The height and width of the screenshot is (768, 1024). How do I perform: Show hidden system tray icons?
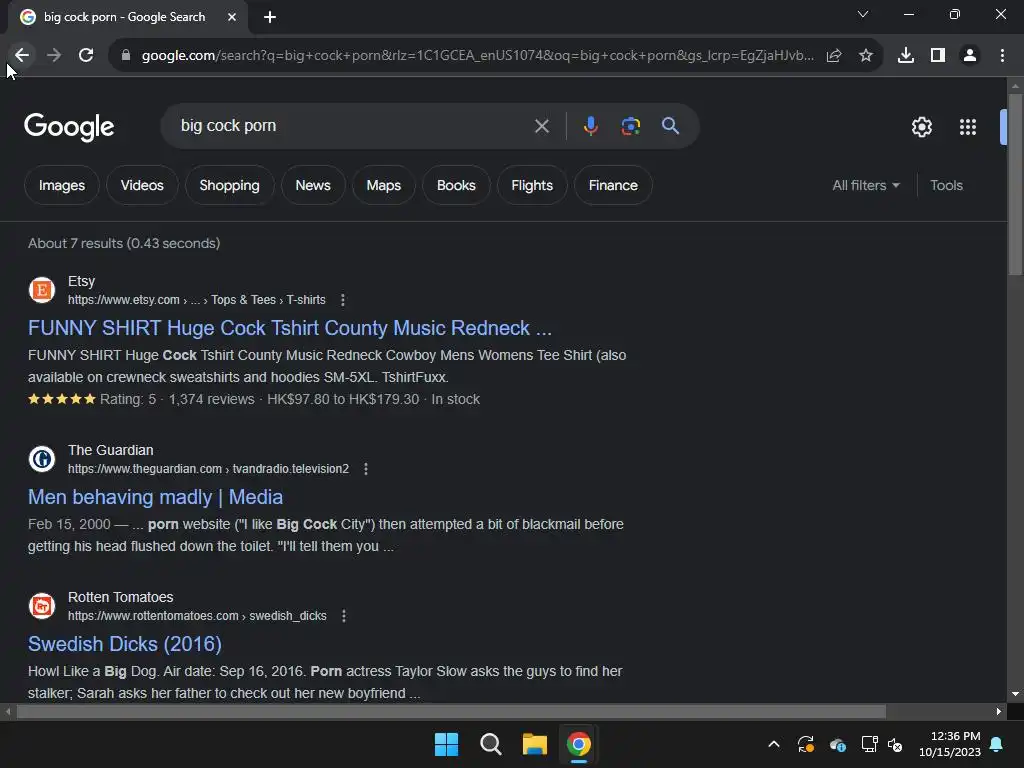pyautogui.click(x=774, y=744)
